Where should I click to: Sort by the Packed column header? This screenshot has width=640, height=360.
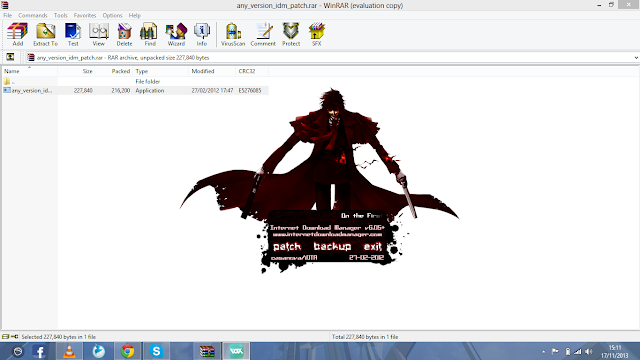point(113,71)
